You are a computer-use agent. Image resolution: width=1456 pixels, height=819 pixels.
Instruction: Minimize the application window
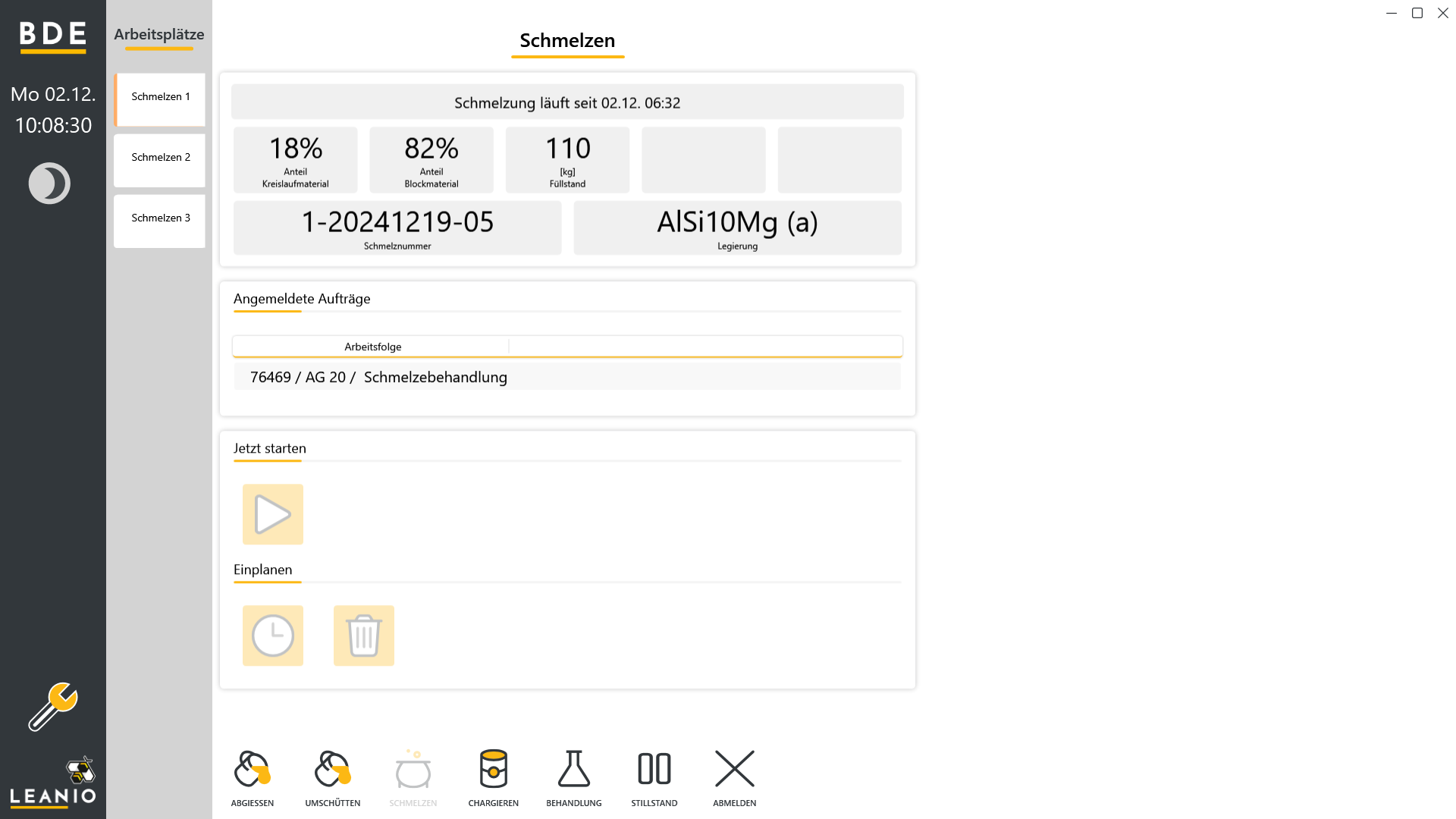point(1391,13)
